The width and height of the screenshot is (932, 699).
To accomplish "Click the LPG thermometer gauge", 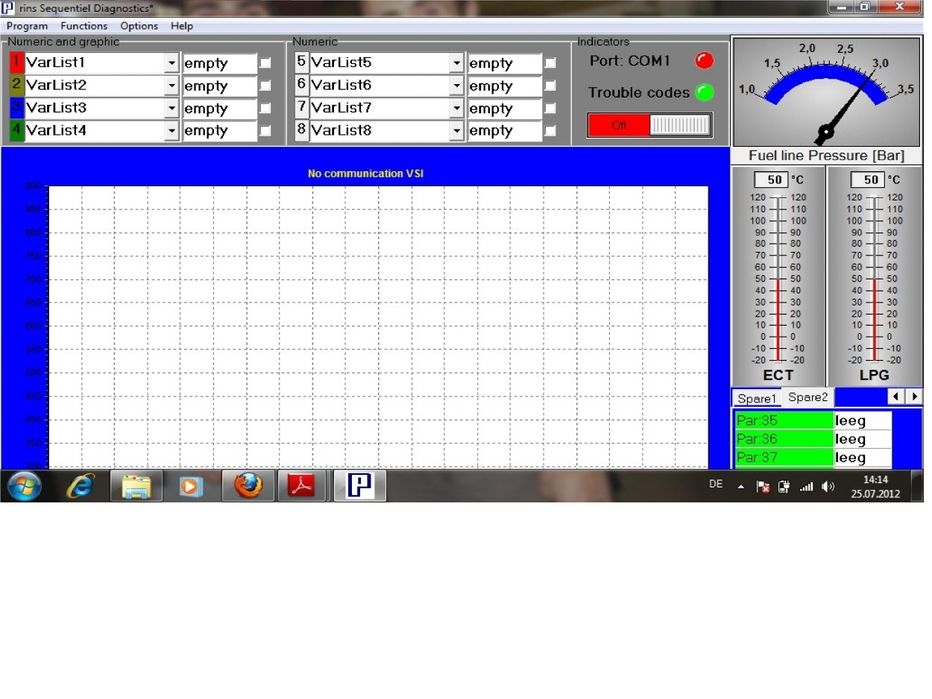I will 874,276.
